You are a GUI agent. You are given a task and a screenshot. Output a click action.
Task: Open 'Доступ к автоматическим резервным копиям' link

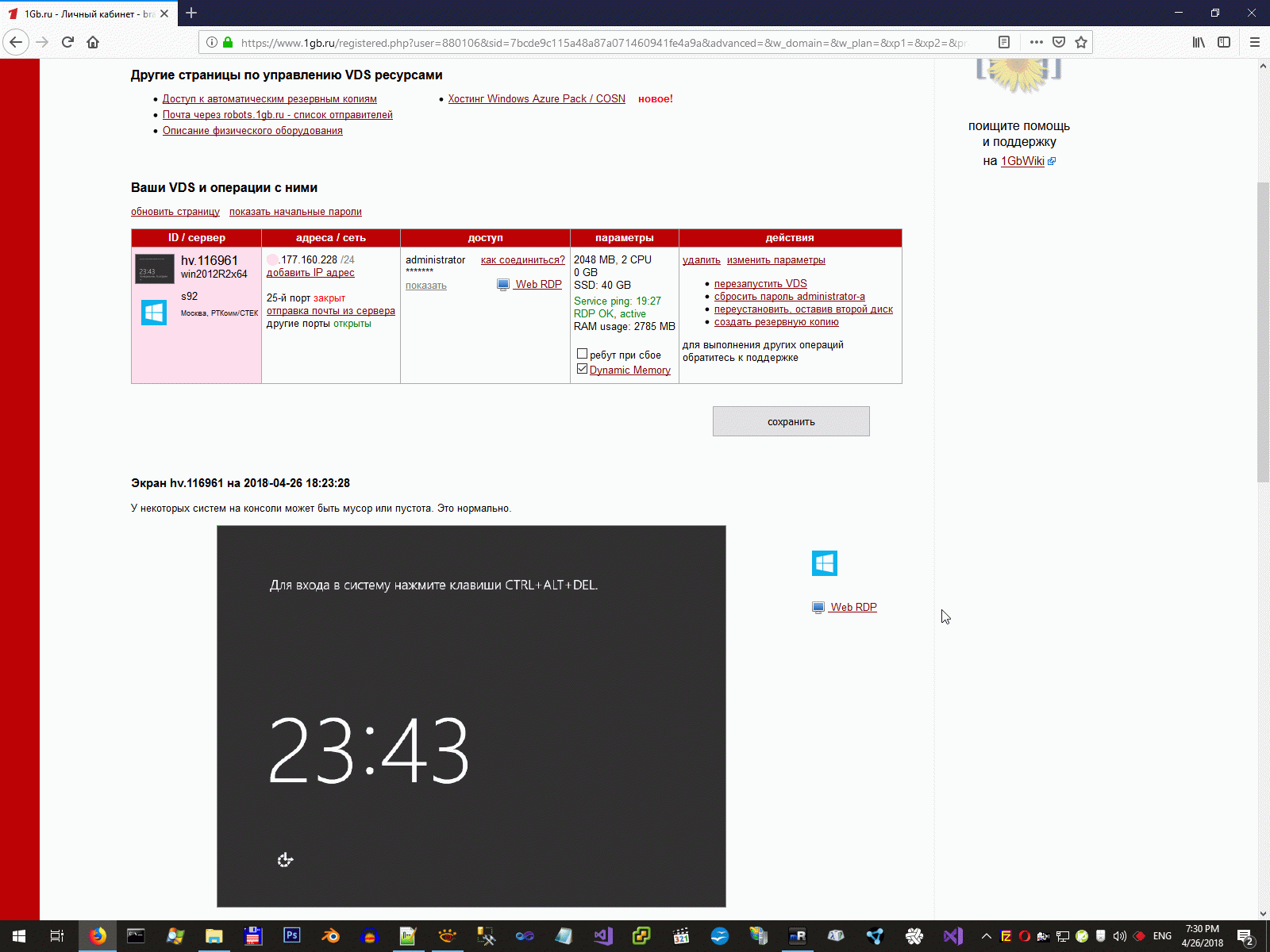click(270, 99)
